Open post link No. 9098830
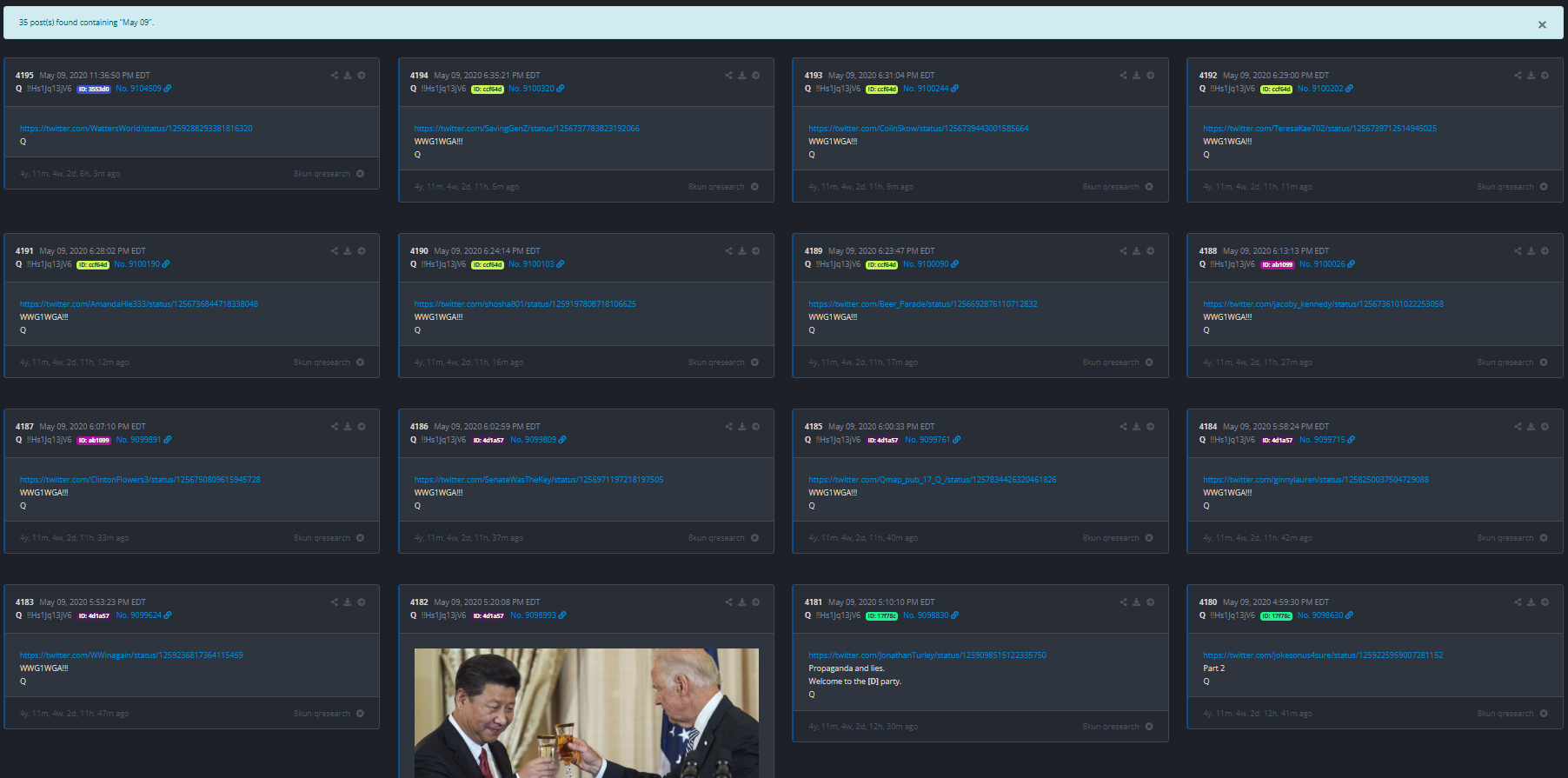The height and width of the screenshot is (778, 1568). pos(931,615)
